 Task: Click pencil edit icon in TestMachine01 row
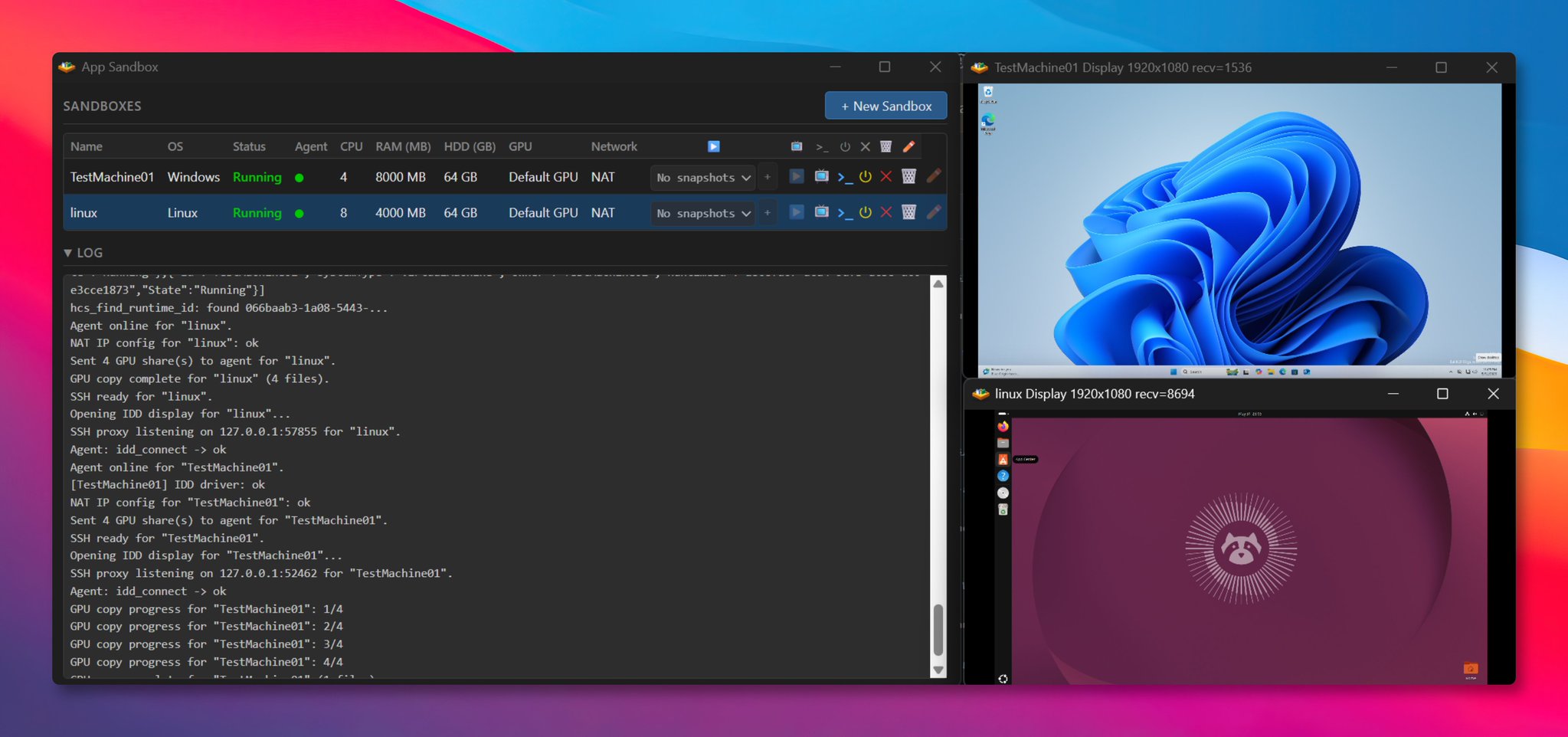[933, 176]
